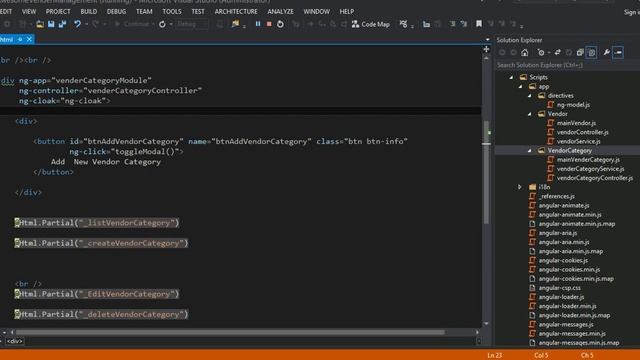This screenshot has height=360, width=640.
Task: Click the div breadcrumb below the editor
Action: [x=15, y=341]
